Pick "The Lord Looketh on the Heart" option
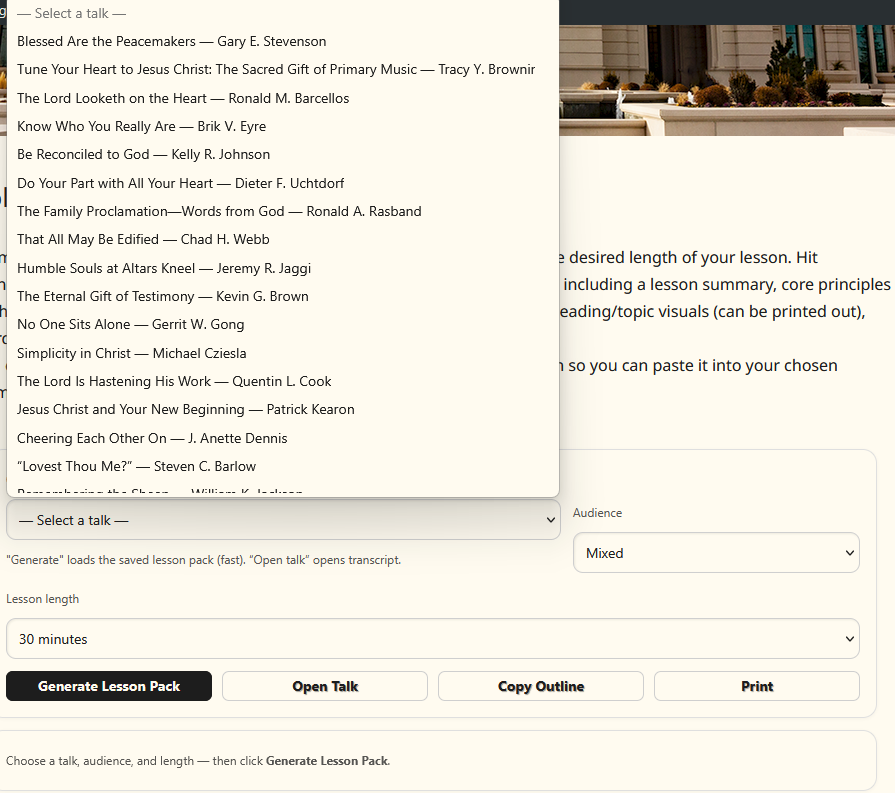Image resolution: width=895 pixels, height=793 pixels. click(x=183, y=98)
